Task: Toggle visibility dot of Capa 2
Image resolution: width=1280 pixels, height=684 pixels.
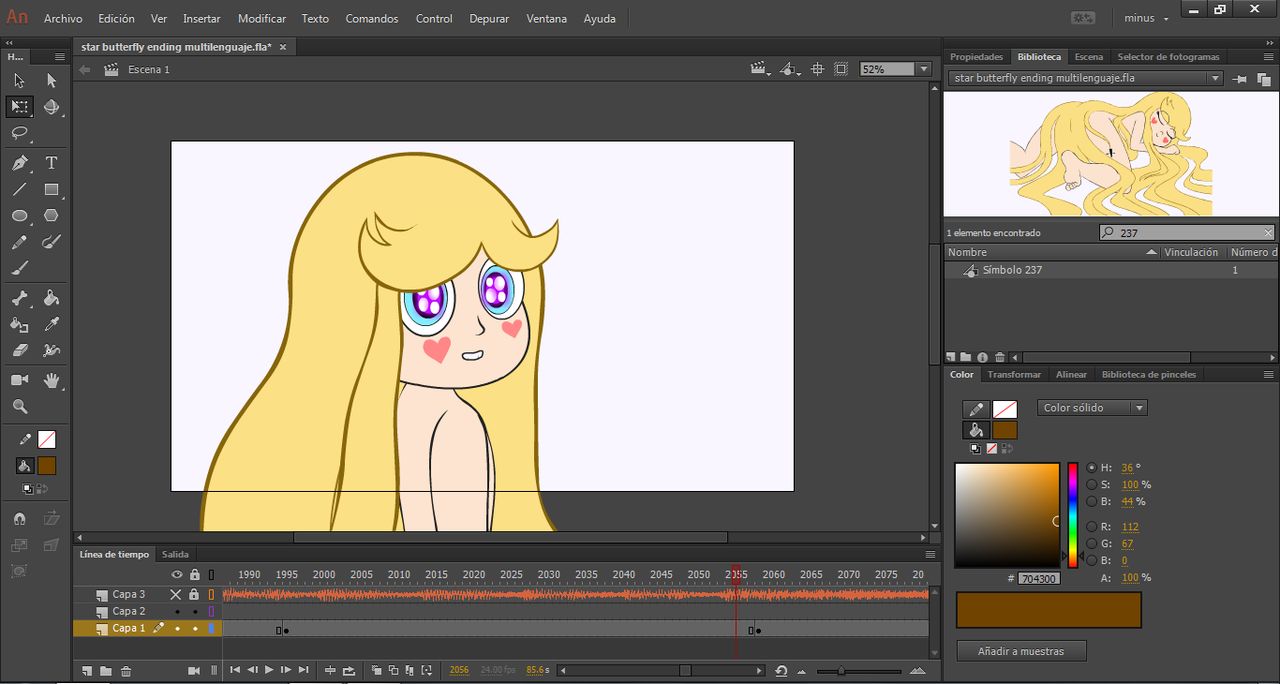Action: click(x=177, y=611)
